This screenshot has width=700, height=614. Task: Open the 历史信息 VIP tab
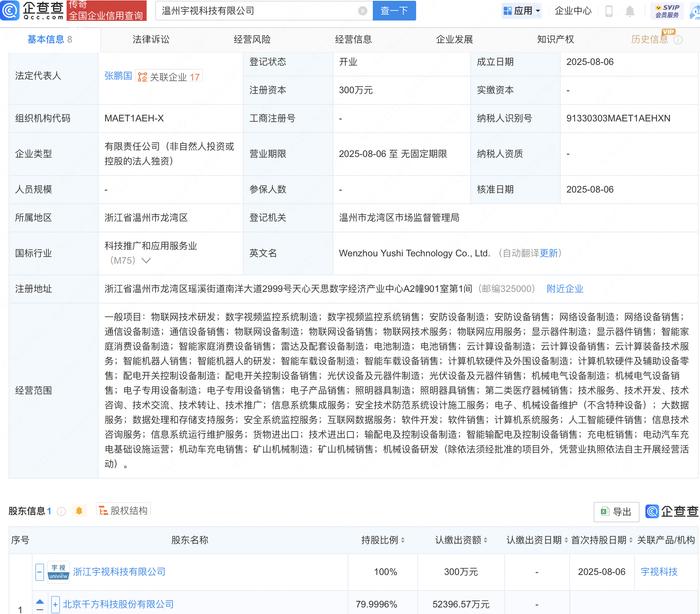[650, 39]
